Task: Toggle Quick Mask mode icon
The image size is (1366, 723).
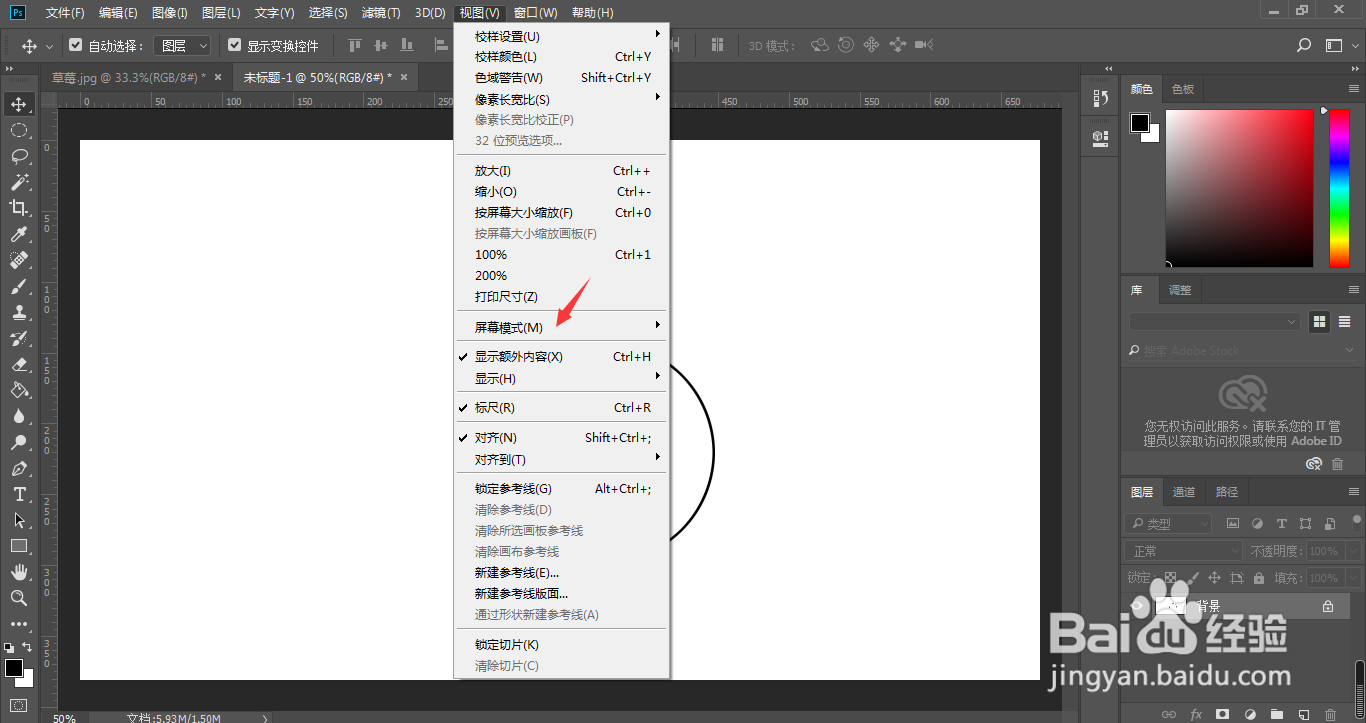Action: coord(19,705)
